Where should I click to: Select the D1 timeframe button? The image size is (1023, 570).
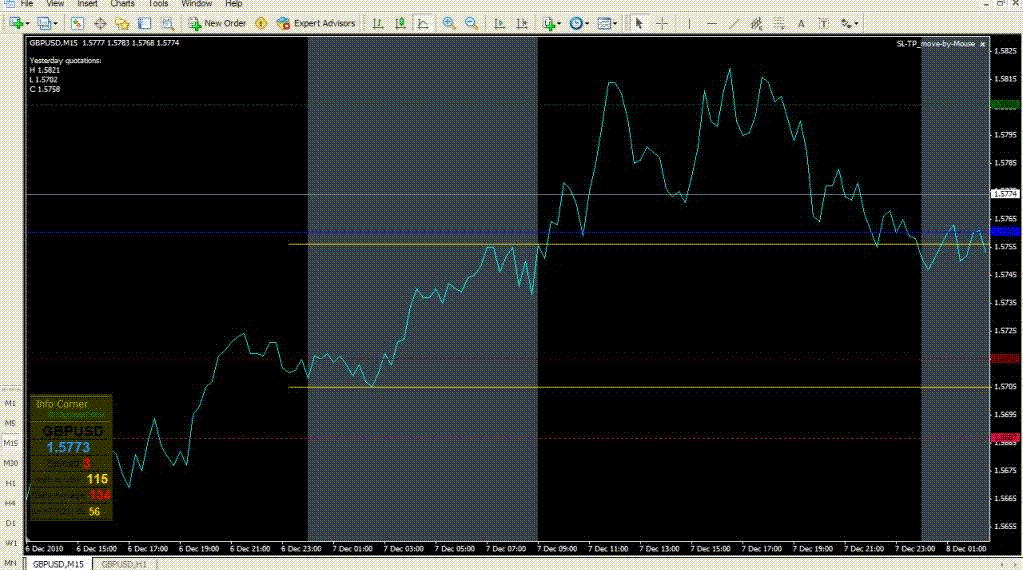click(10, 523)
